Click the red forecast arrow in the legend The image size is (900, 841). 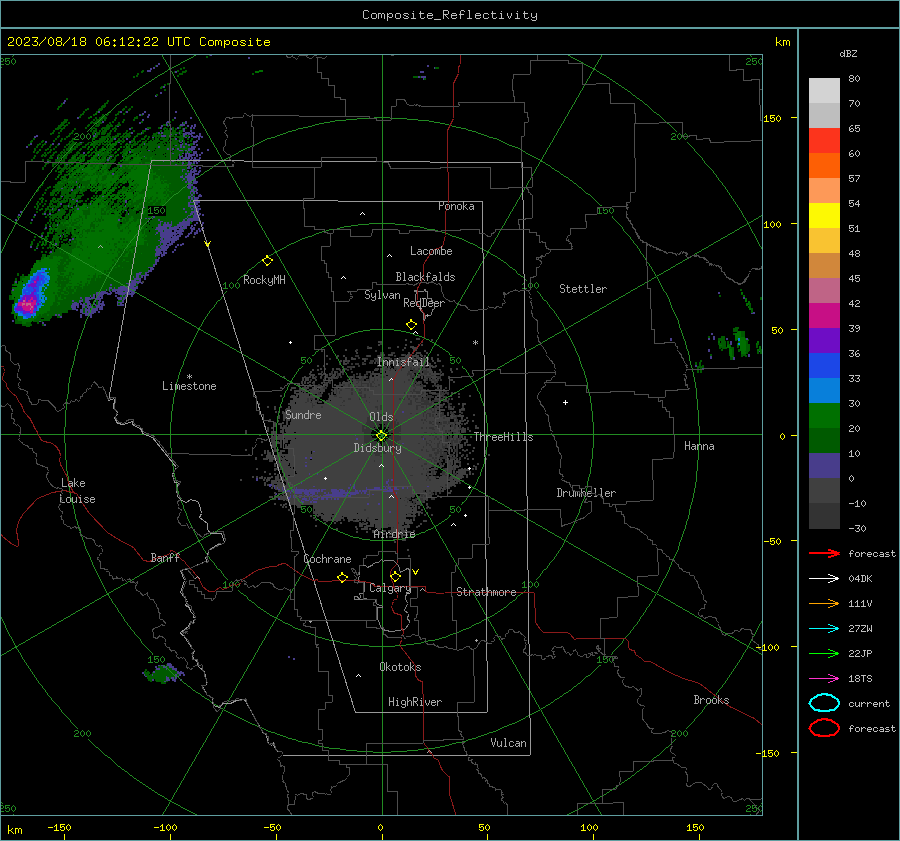click(824, 553)
